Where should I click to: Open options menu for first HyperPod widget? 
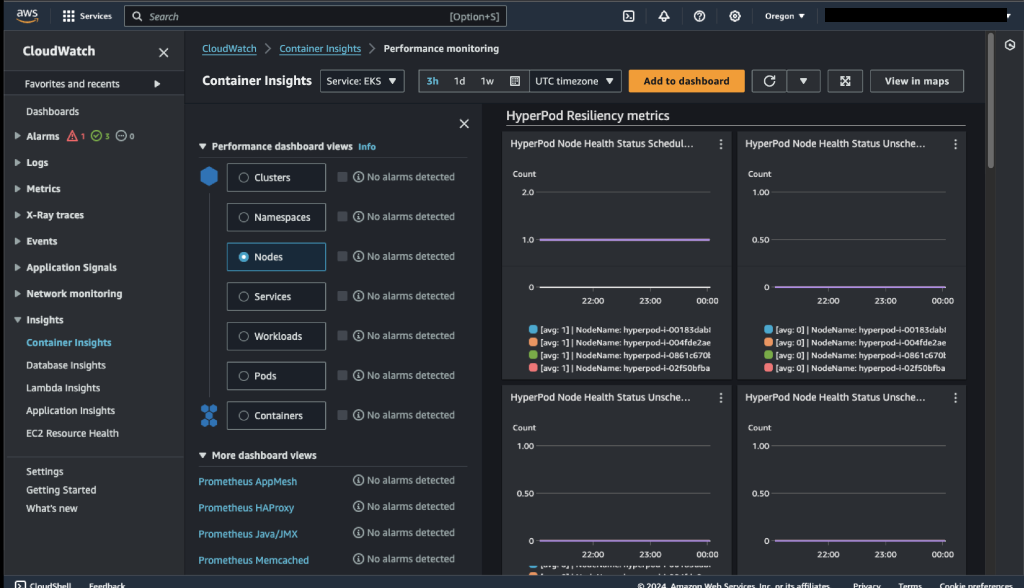[x=721, y=144]
